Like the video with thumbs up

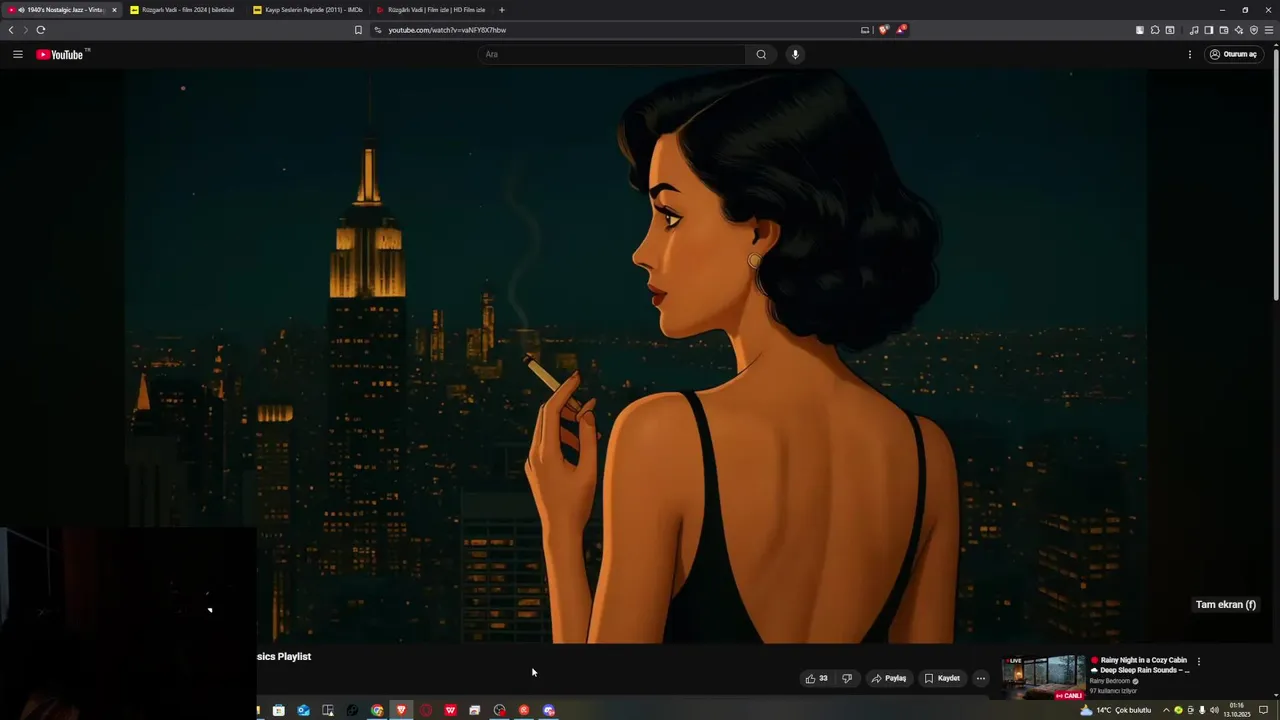[x=816, y=678]
